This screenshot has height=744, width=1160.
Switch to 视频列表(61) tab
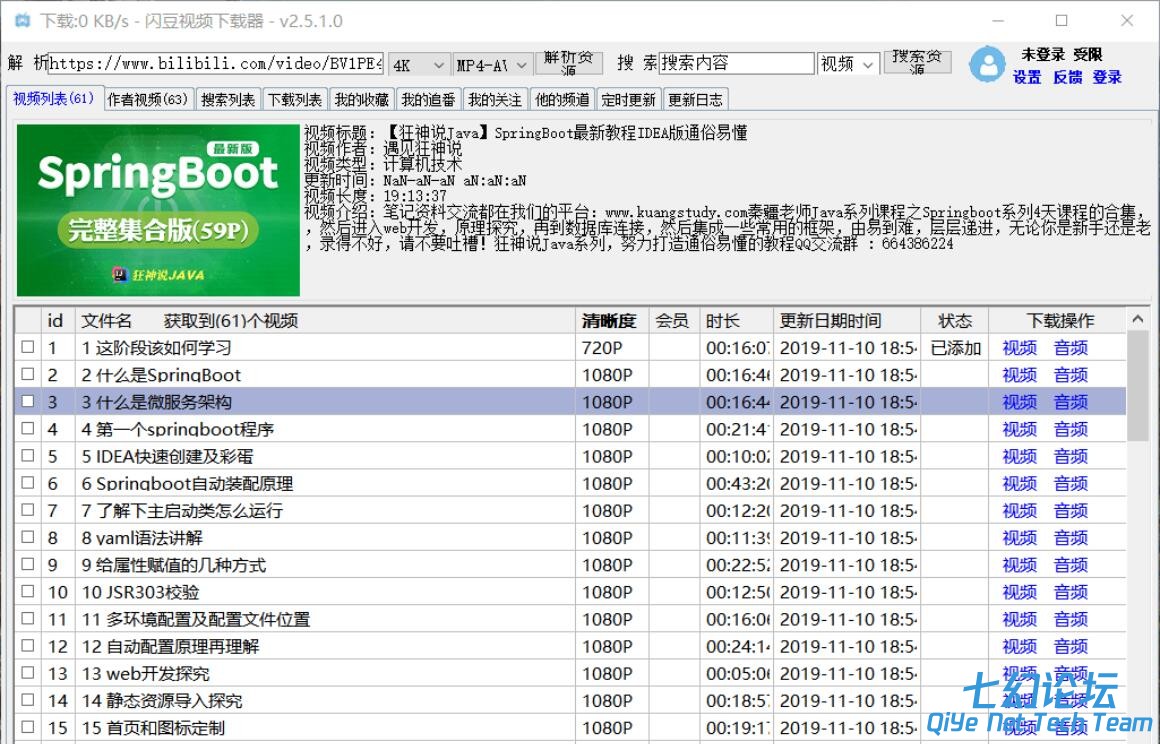tap(53, 98)
